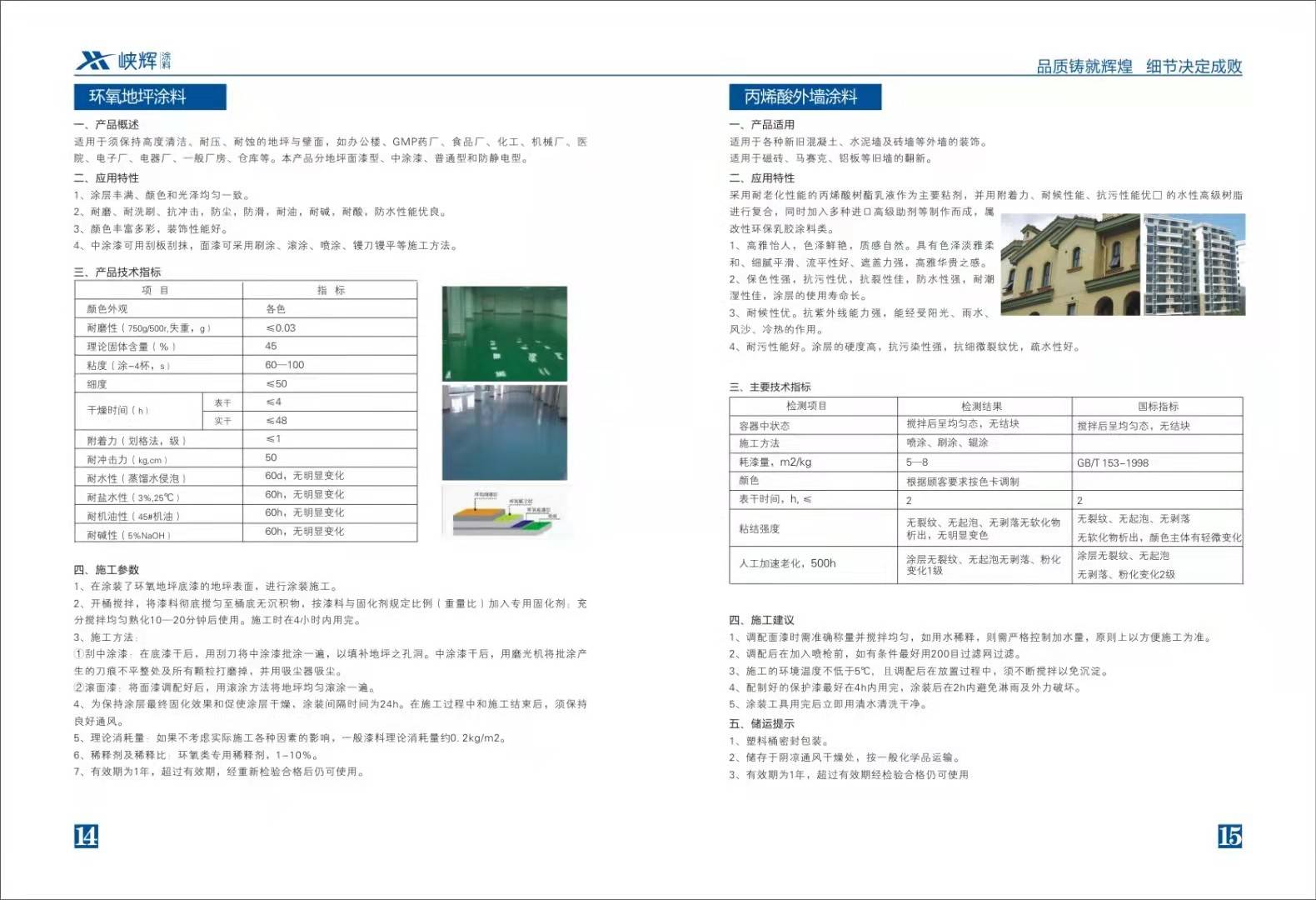The image size is (1316, 900).
Task: Select the floor coating layer diagram
Action: point(504,514)
